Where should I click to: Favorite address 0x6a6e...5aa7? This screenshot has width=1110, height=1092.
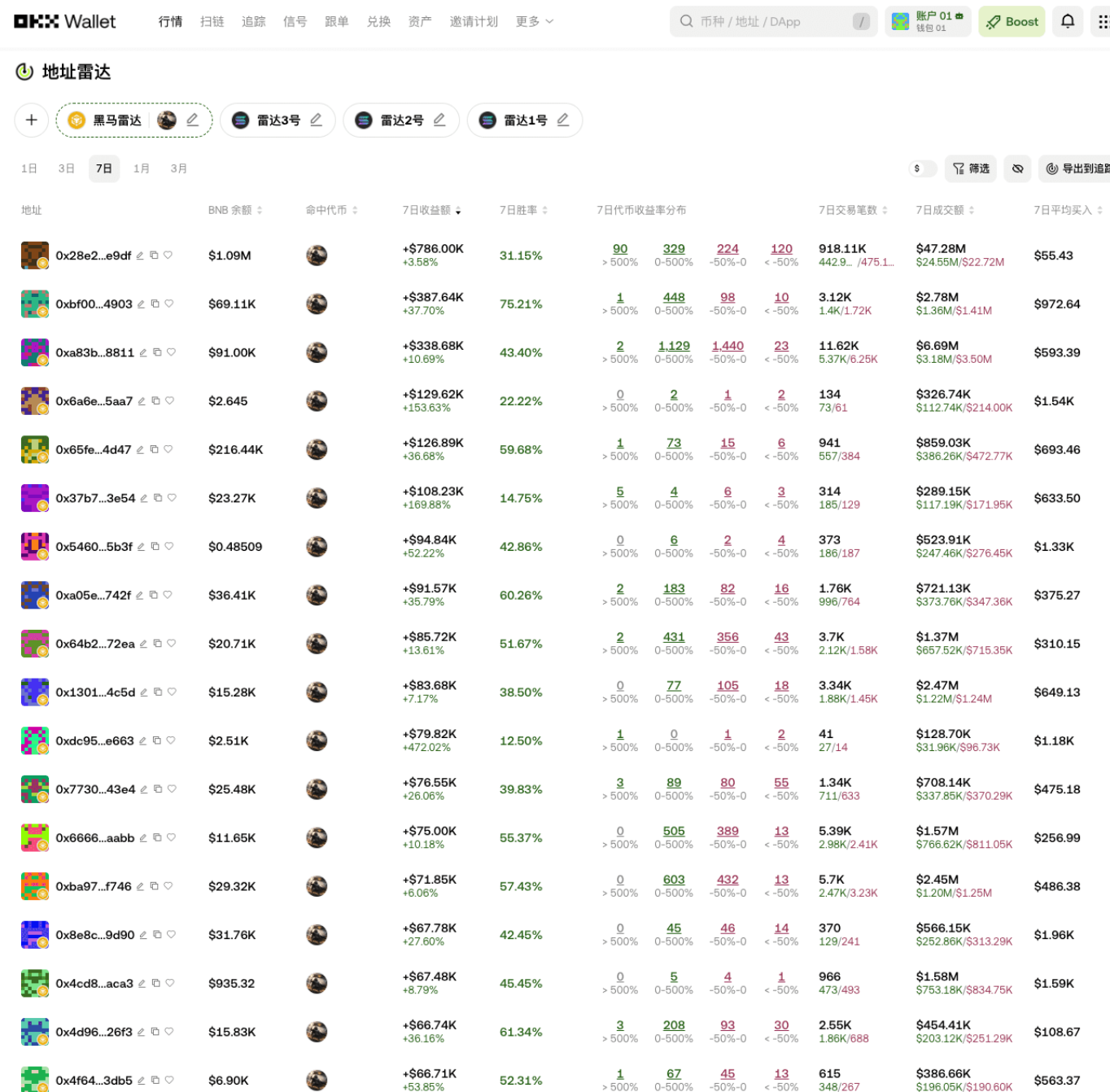[x=169, y=400]
